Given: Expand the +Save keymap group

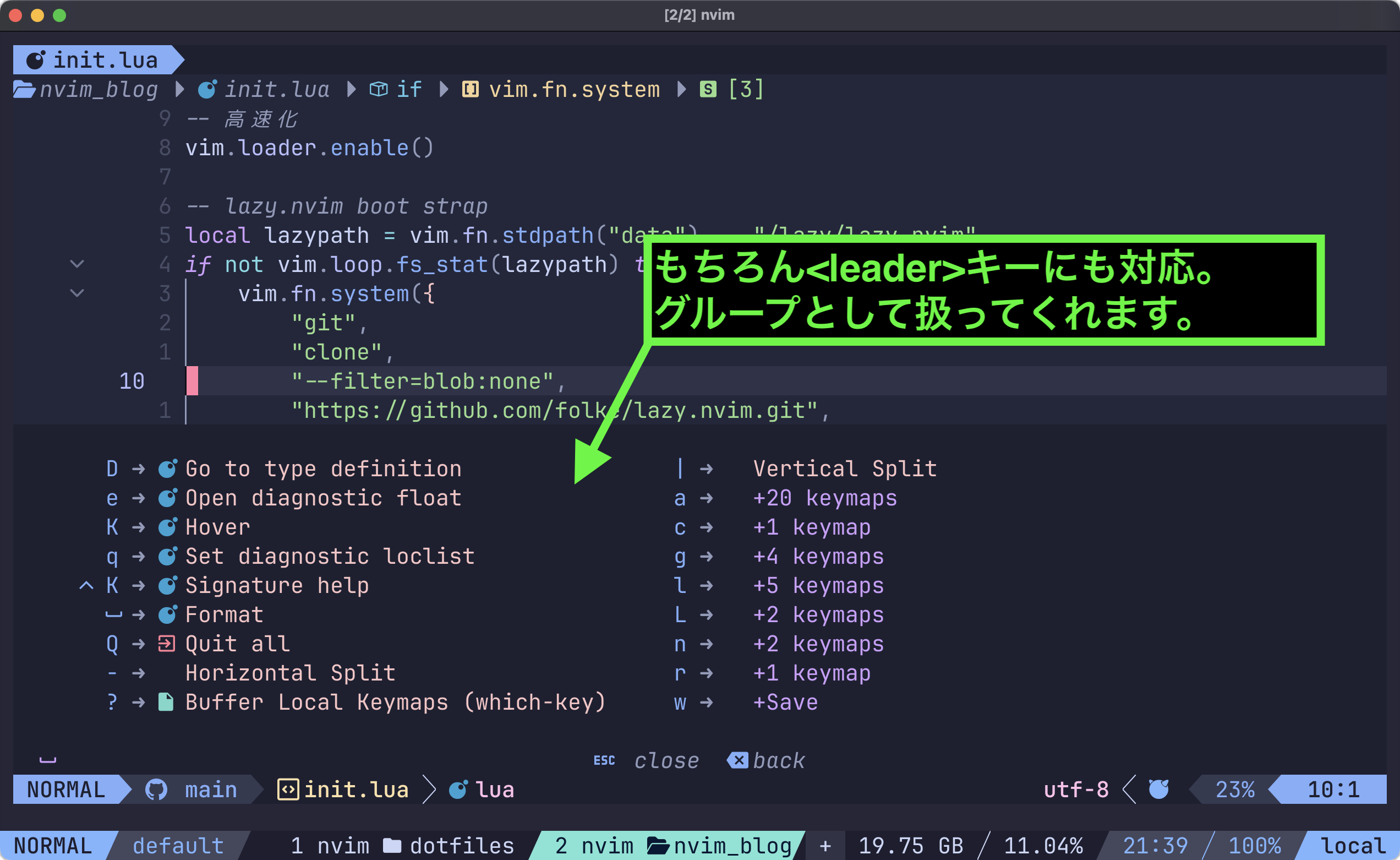Looking at the screenshot, I should coord(785,703).
